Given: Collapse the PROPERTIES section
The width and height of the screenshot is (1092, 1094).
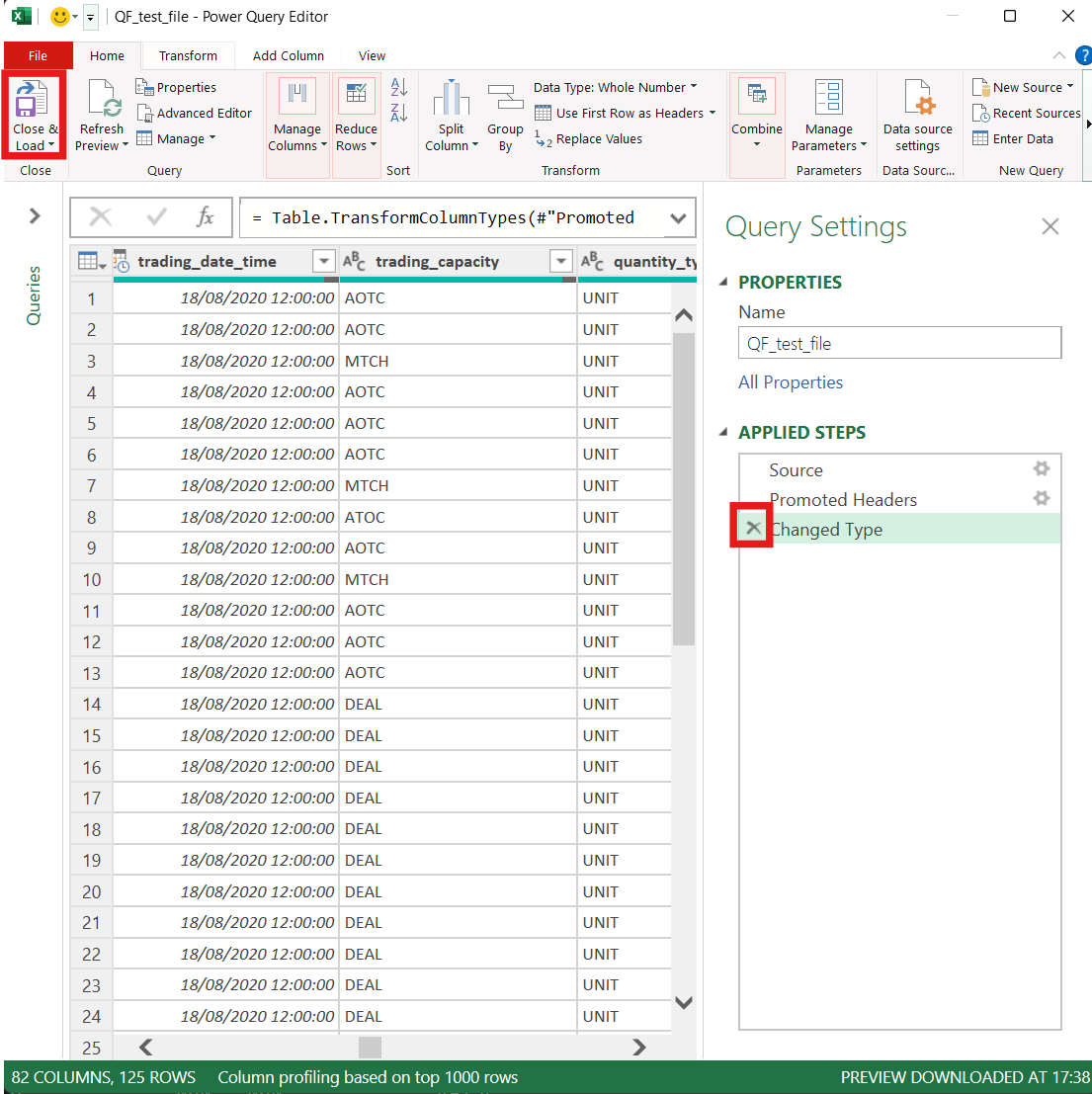Looking at the screenshot, I should [x=723, y=282].
